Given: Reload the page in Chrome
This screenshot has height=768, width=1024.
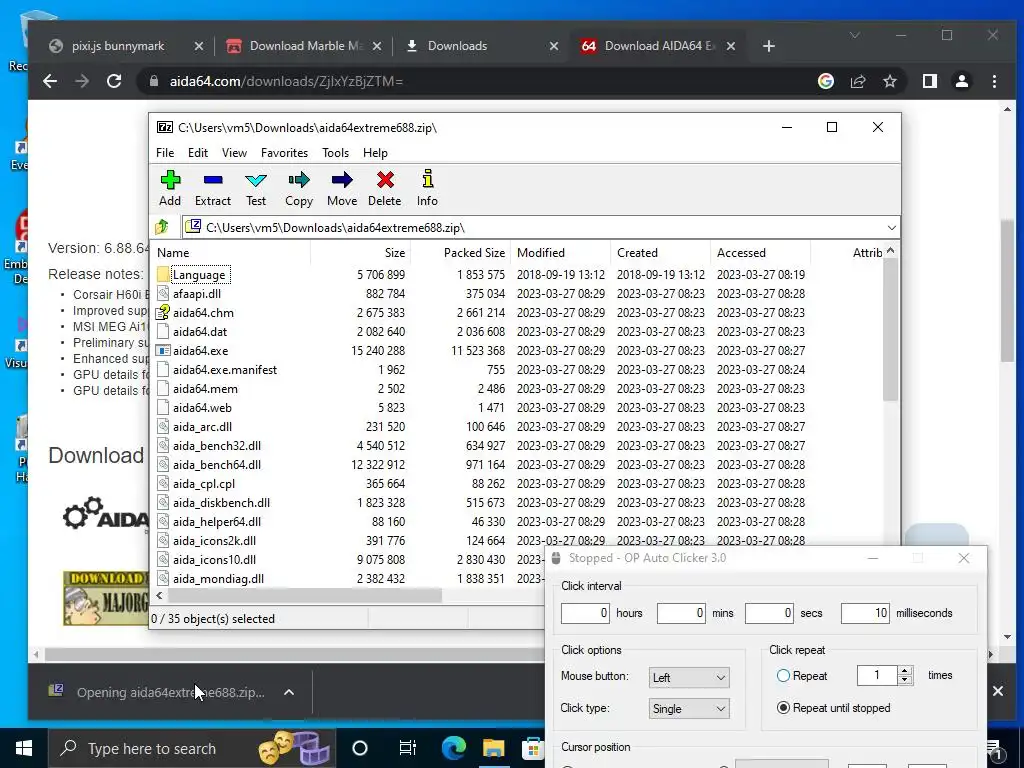Looking at the screenshot, I should (x=114, y=81).
